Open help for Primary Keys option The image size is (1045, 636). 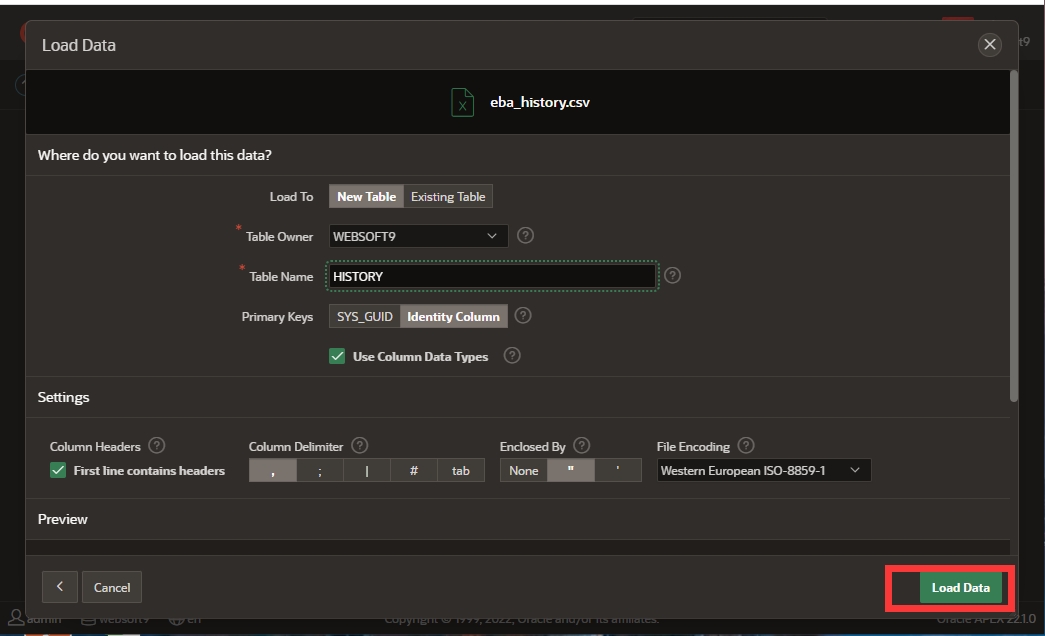[x=522, y=316]
